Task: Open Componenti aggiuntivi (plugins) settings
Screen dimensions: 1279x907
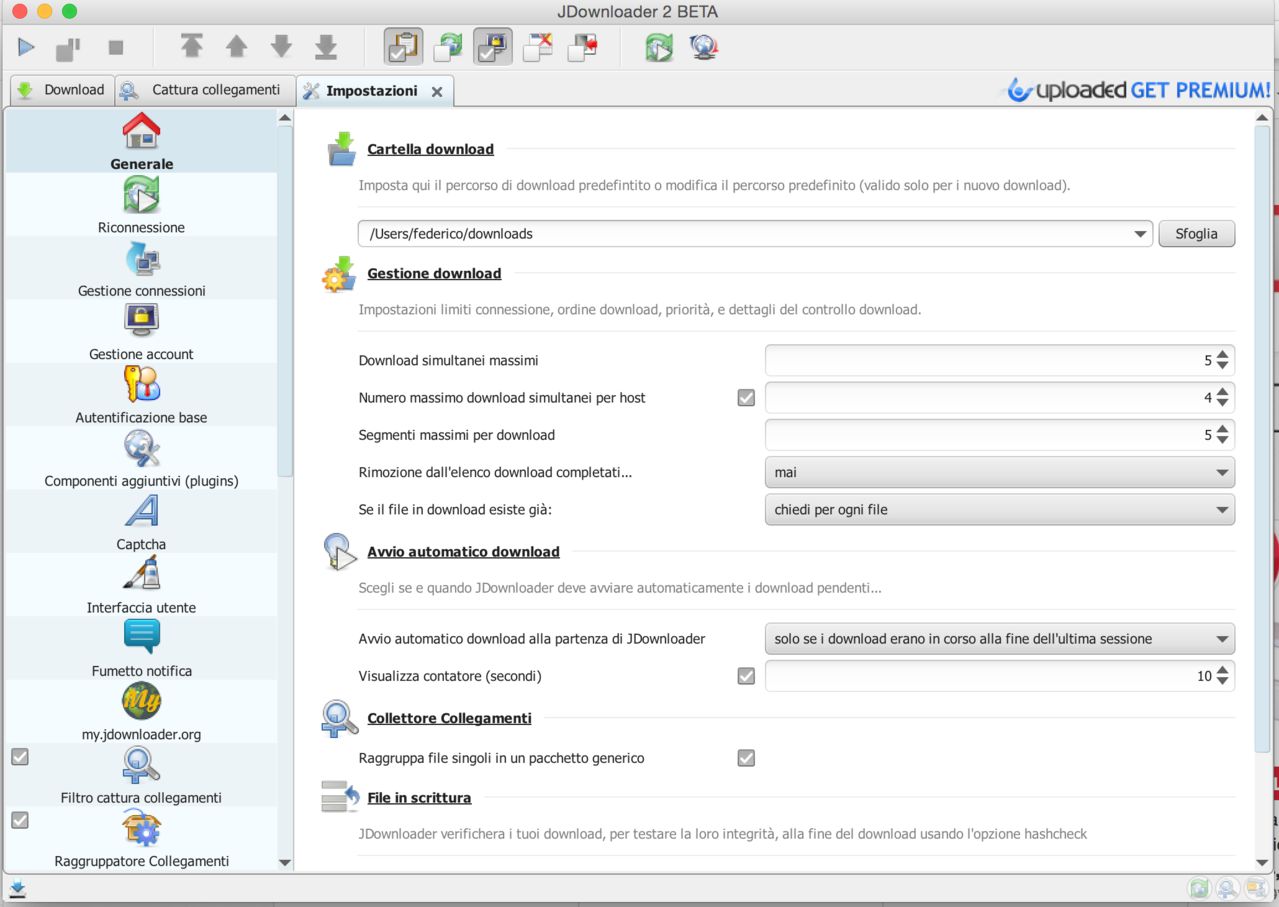Action: tap(141, 457)
